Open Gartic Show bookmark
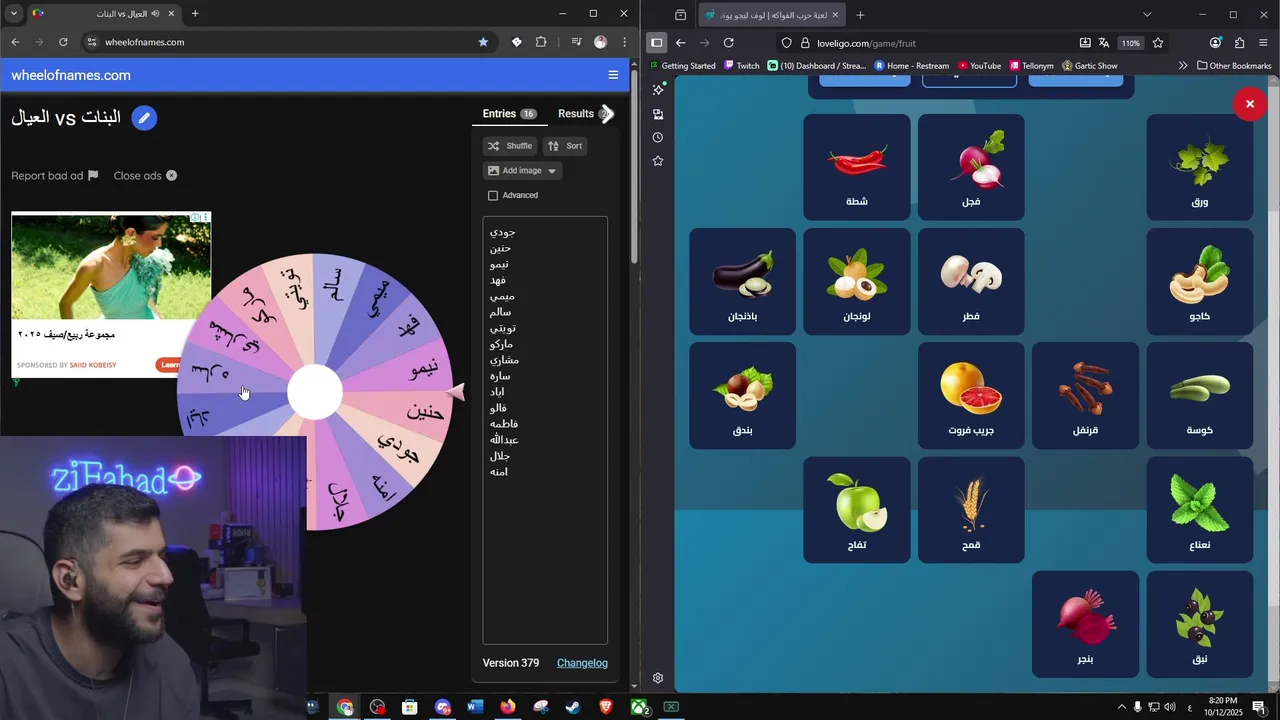Screen dimensions: 1280x720 coord(1090,66)
